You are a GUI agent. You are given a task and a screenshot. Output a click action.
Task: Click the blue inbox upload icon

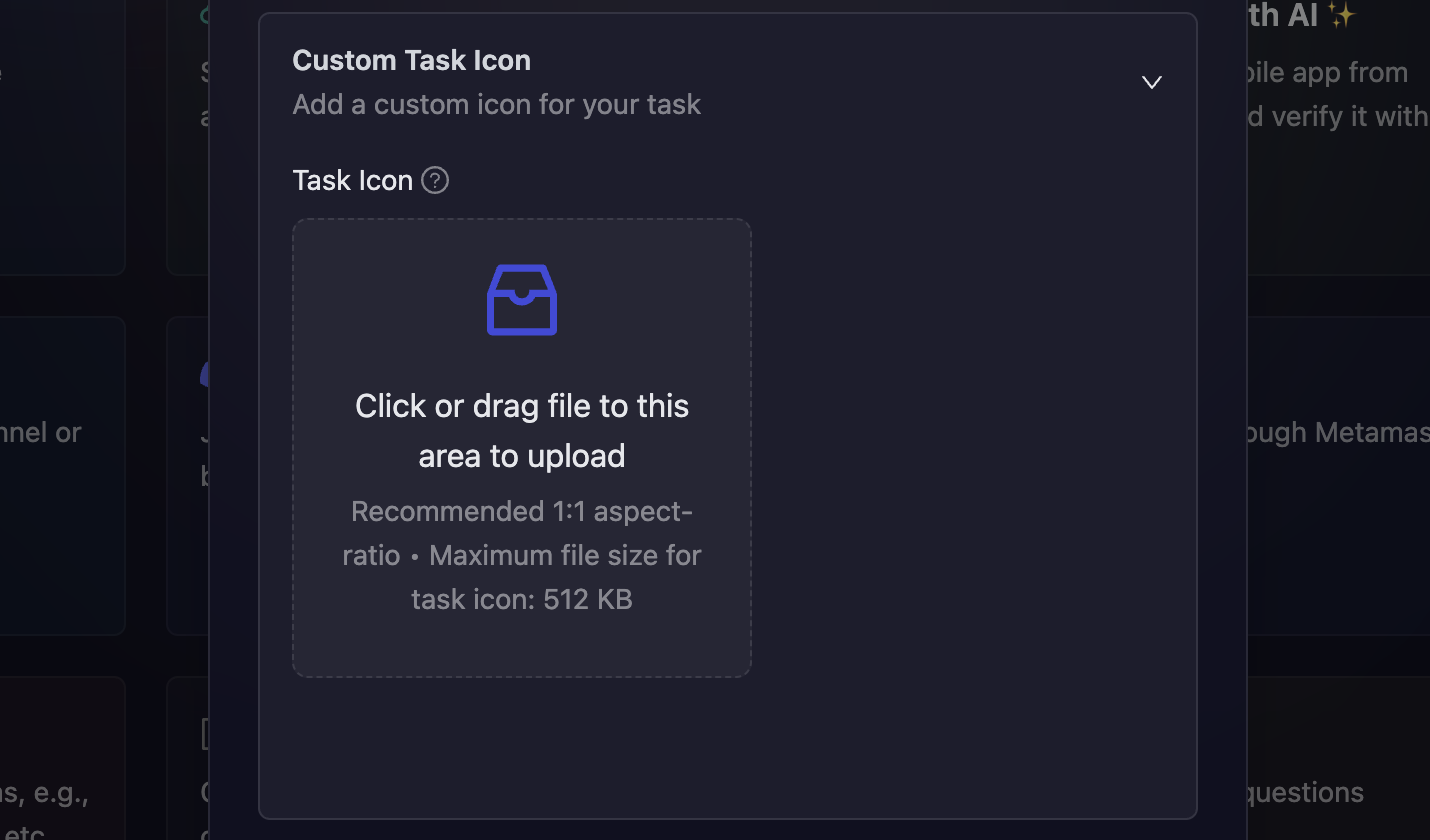[522, 300]
